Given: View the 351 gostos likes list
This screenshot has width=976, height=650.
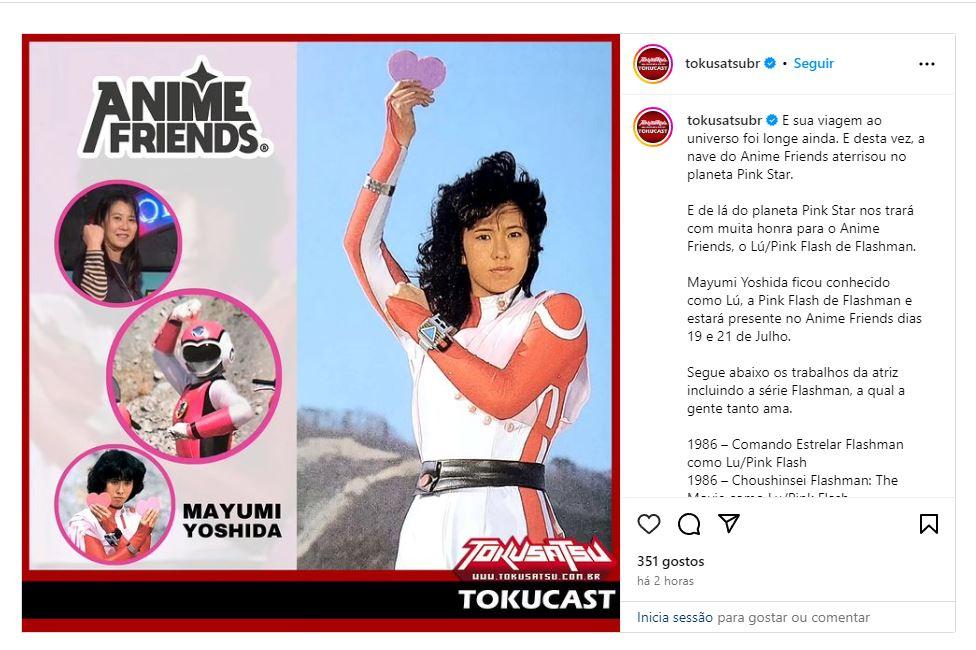Looking at the screenshot, I should [x=670, y=561].
